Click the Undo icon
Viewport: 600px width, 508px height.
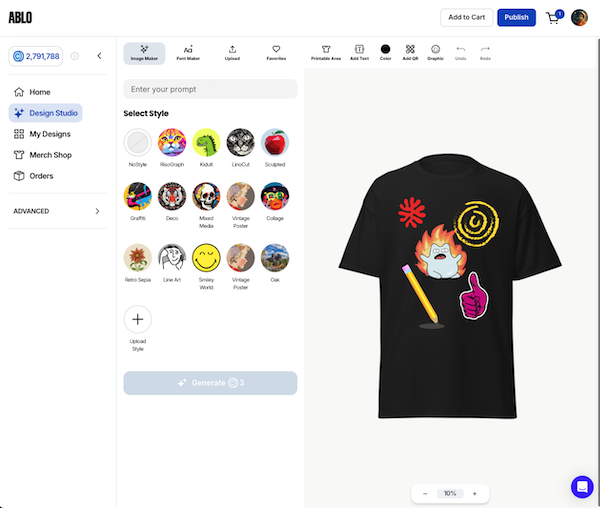pyautogui.click(x=461, y=49)
